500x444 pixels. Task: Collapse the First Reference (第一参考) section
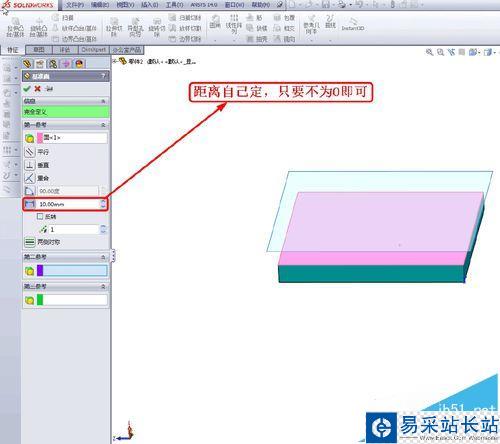103,125
